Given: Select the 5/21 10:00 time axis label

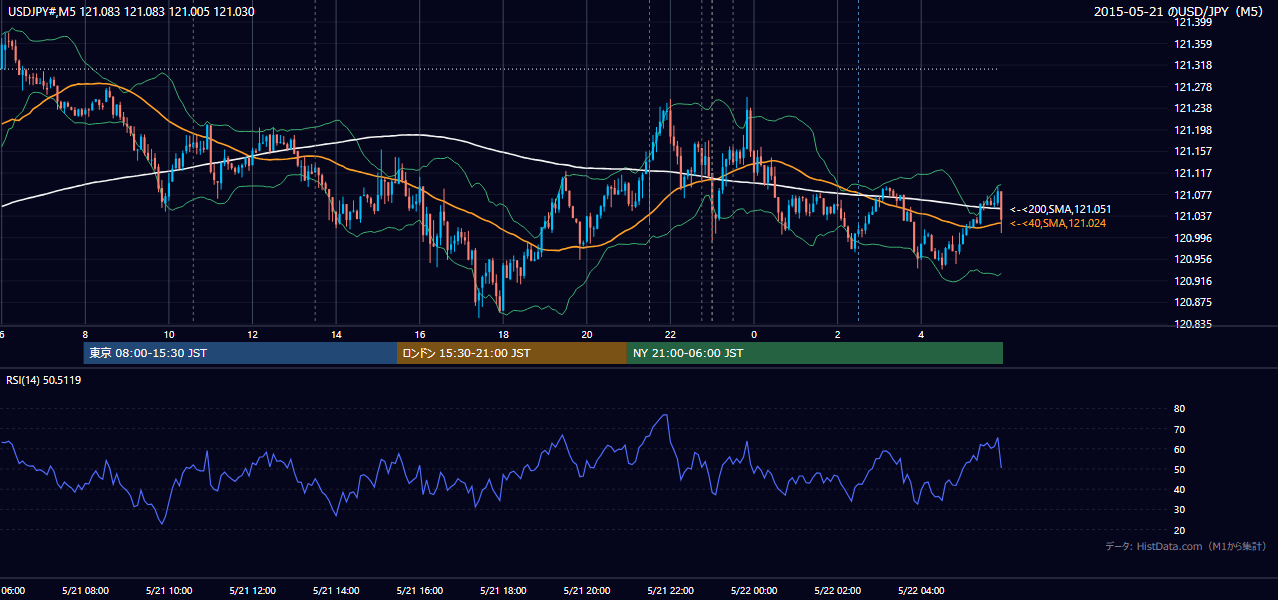Looking at the screenshot, I should tap(168, 591).
